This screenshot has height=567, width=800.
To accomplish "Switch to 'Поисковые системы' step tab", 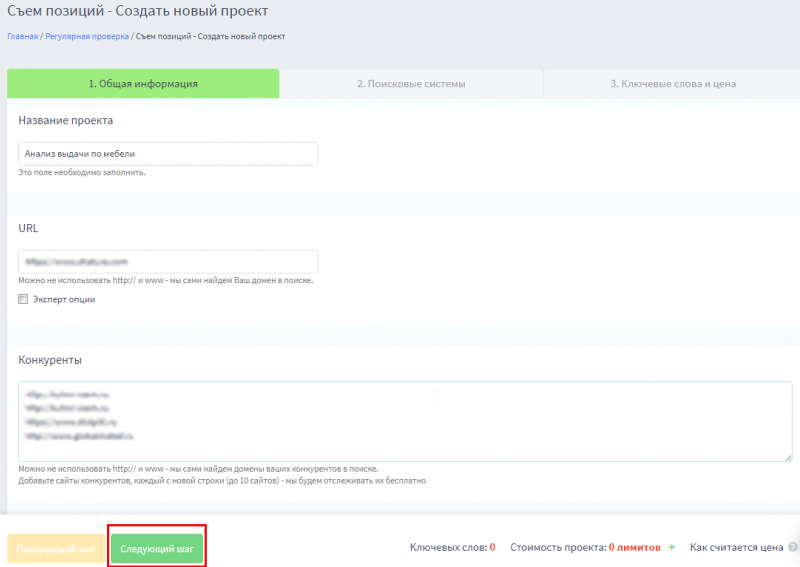I will tap(411, 84).
